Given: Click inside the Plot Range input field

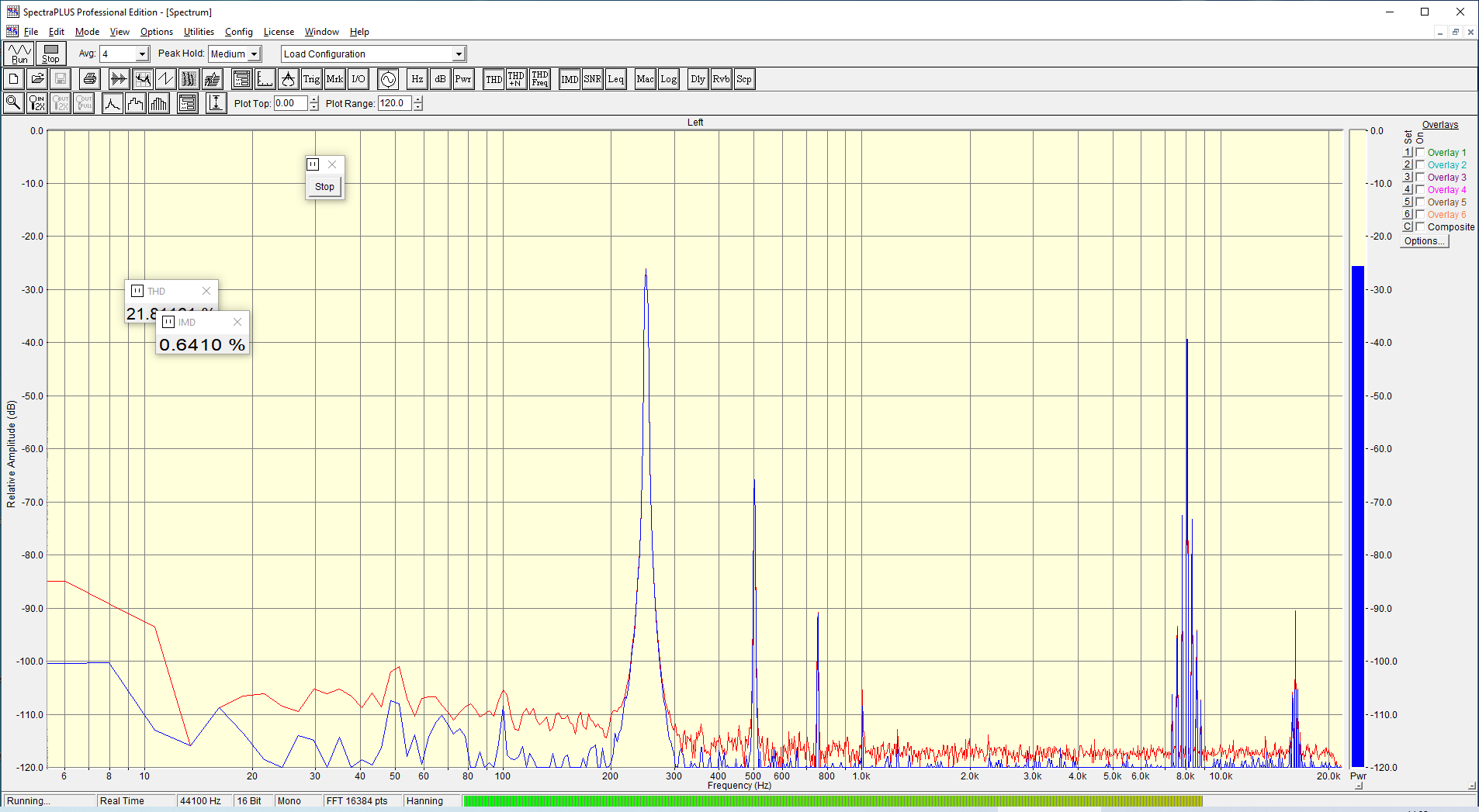Looking at the screenshot, I should [394, 103].
